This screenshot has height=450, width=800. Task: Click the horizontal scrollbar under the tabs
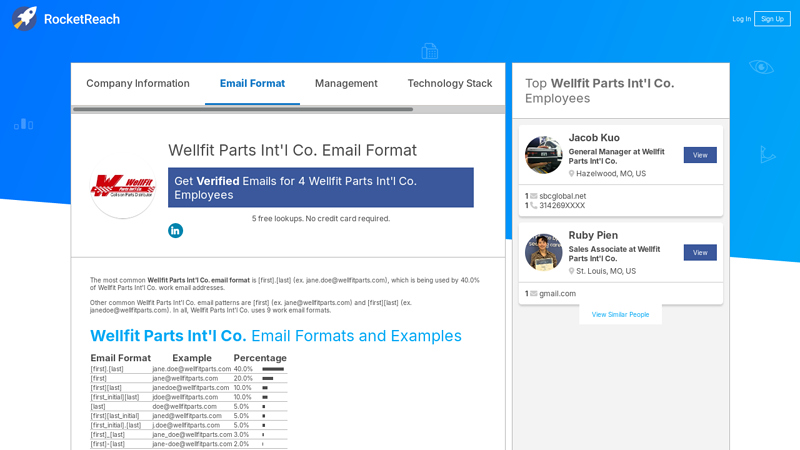243,109
